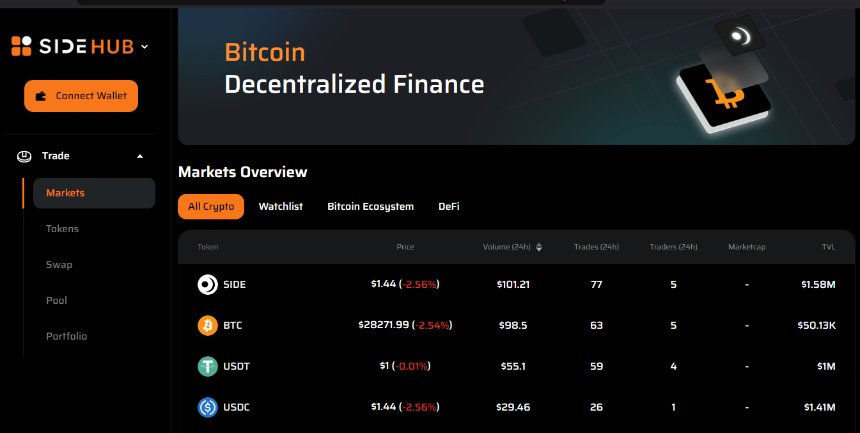Click the Side Hub orange logo icon
The height and width of the screenshot is (433, 860).
coord(21,46)
